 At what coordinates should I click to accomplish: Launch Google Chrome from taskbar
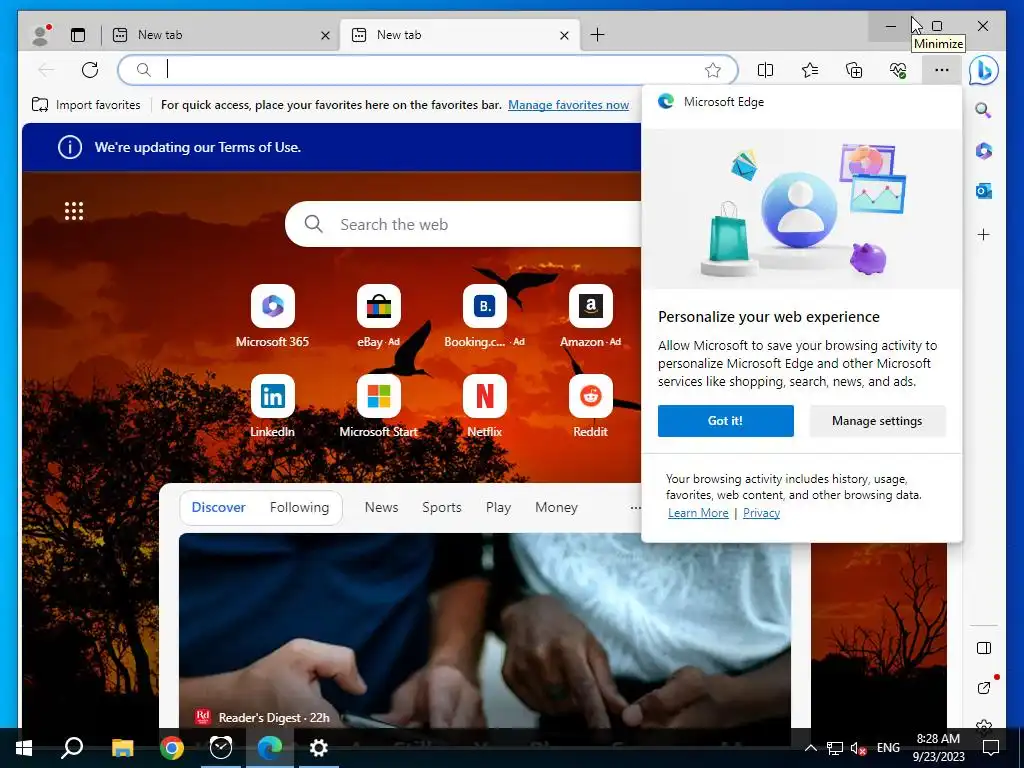click(172, 748)
